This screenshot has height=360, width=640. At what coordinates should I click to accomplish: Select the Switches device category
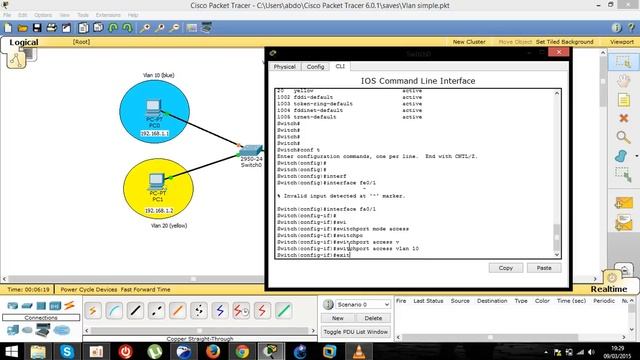pyautogui.click(x=27, y=306)
